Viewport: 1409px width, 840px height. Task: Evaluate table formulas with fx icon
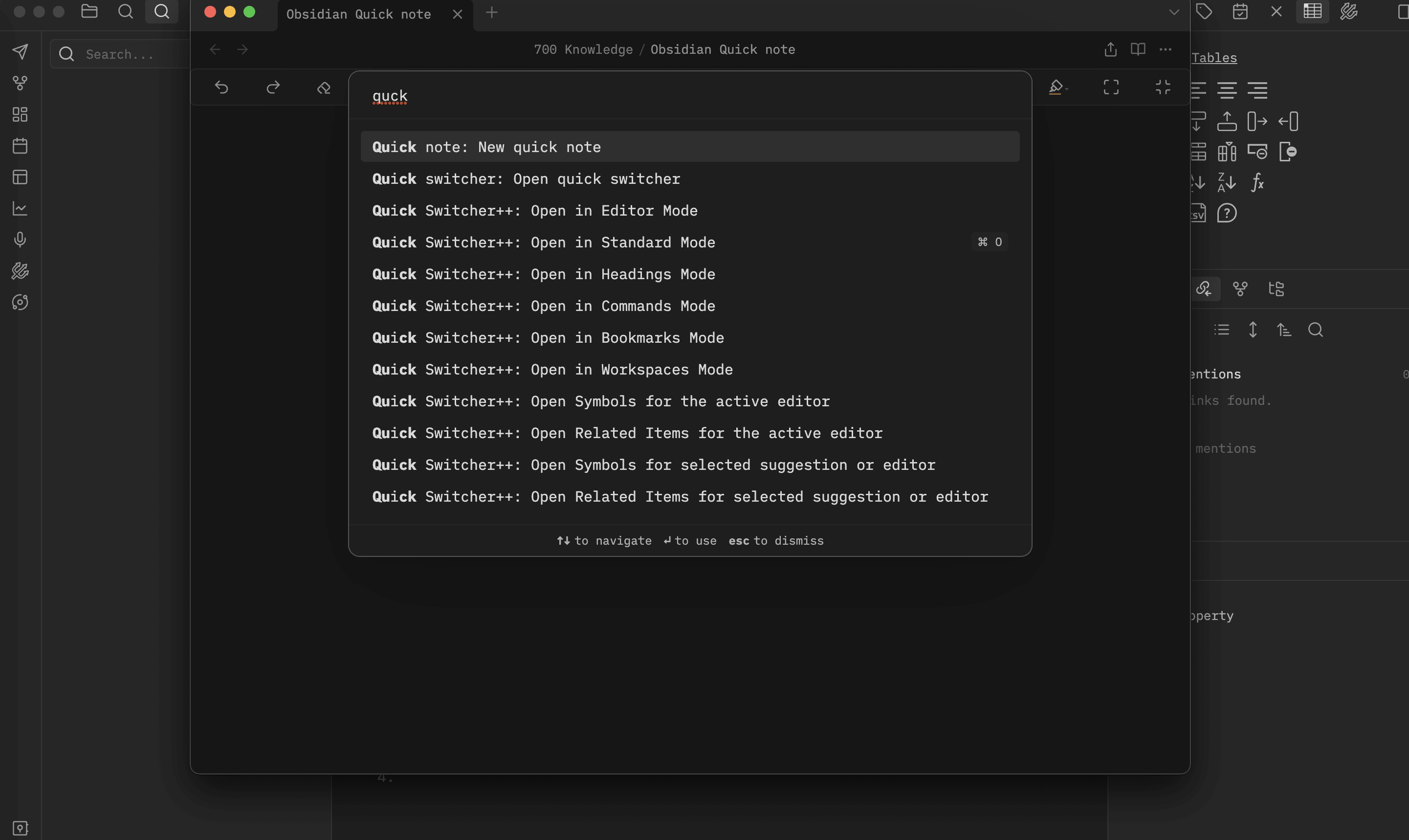tap(1258, 182)
